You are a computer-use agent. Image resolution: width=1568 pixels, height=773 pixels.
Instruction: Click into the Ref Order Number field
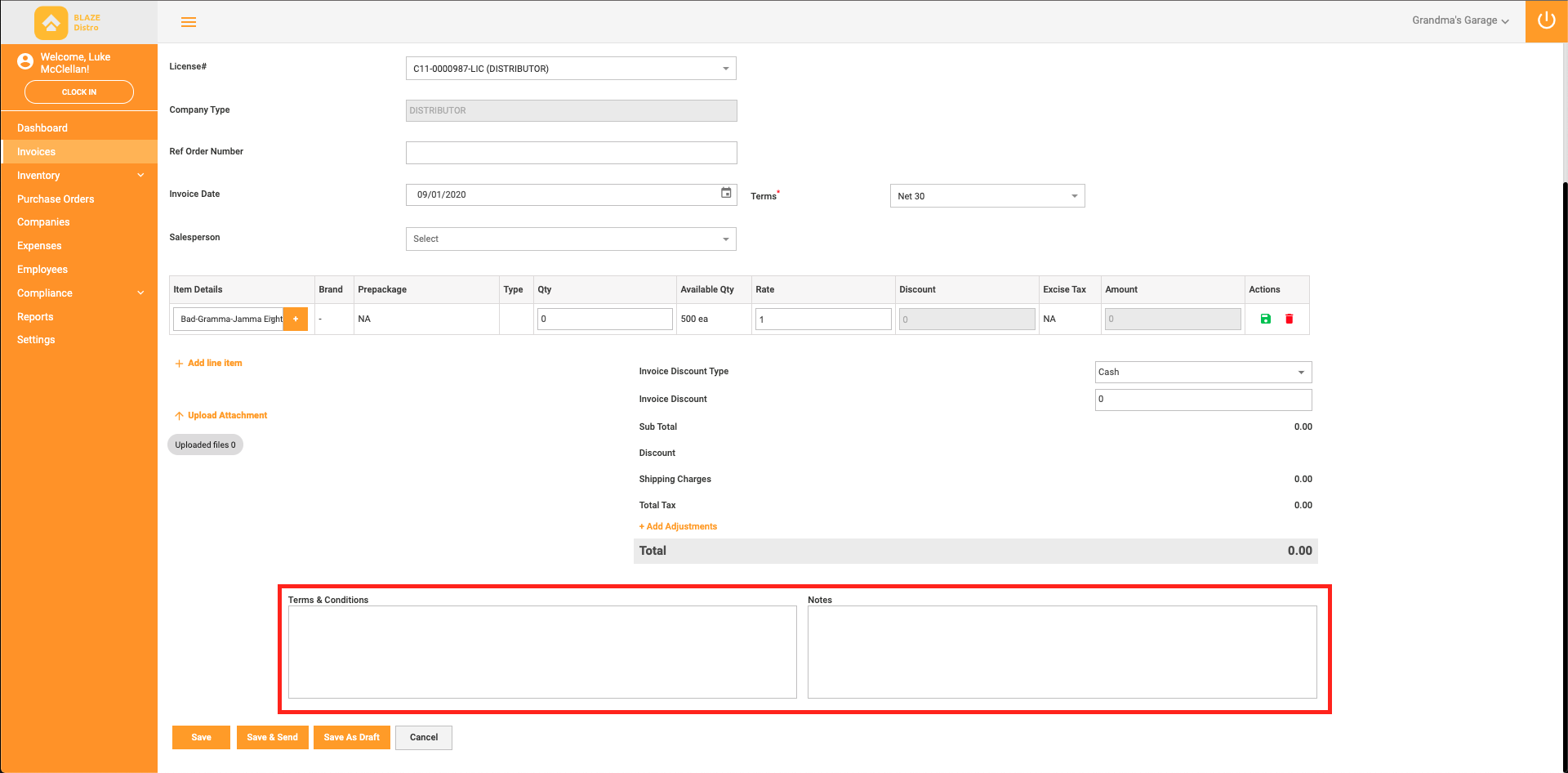coord(571,153)
